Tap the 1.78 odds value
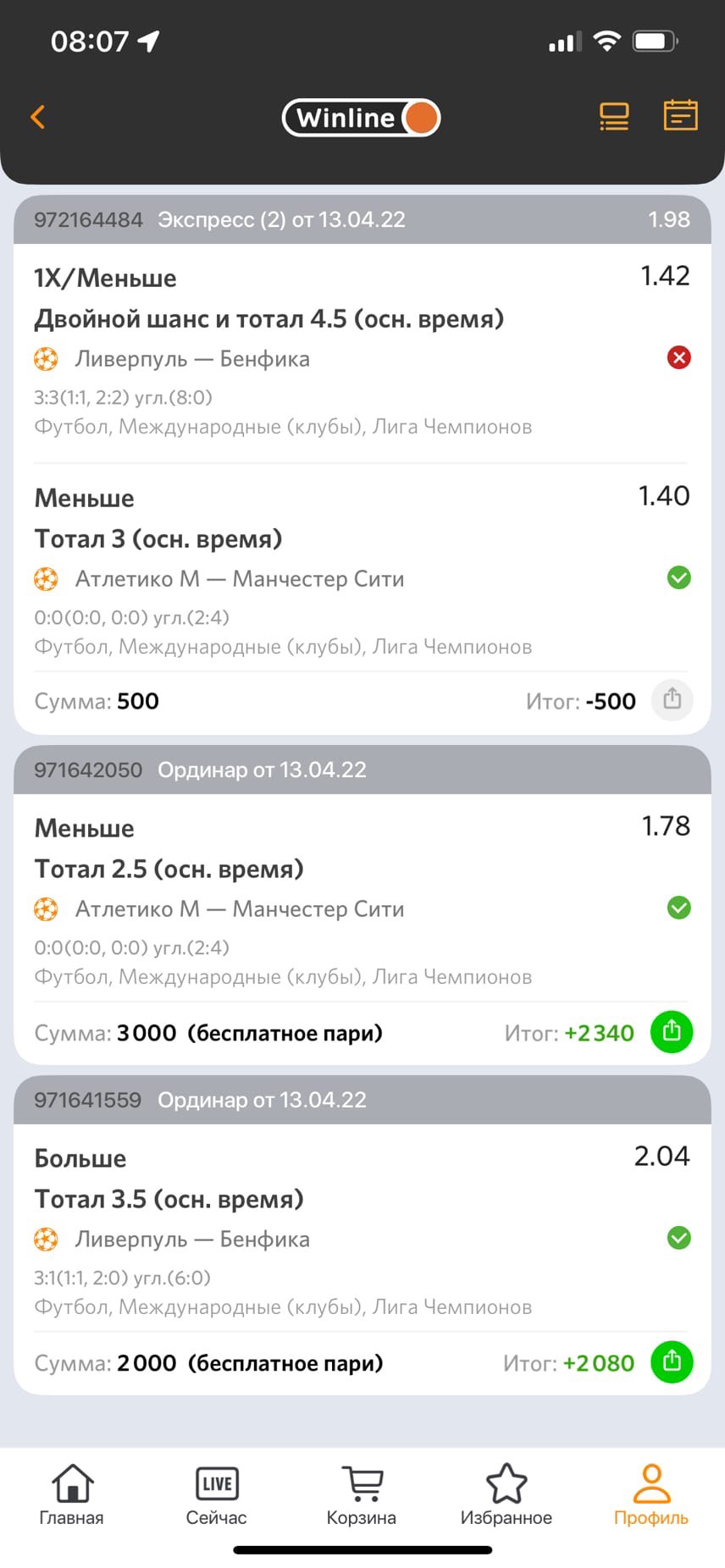This screenshot has width=725, height=1568. 666,826
